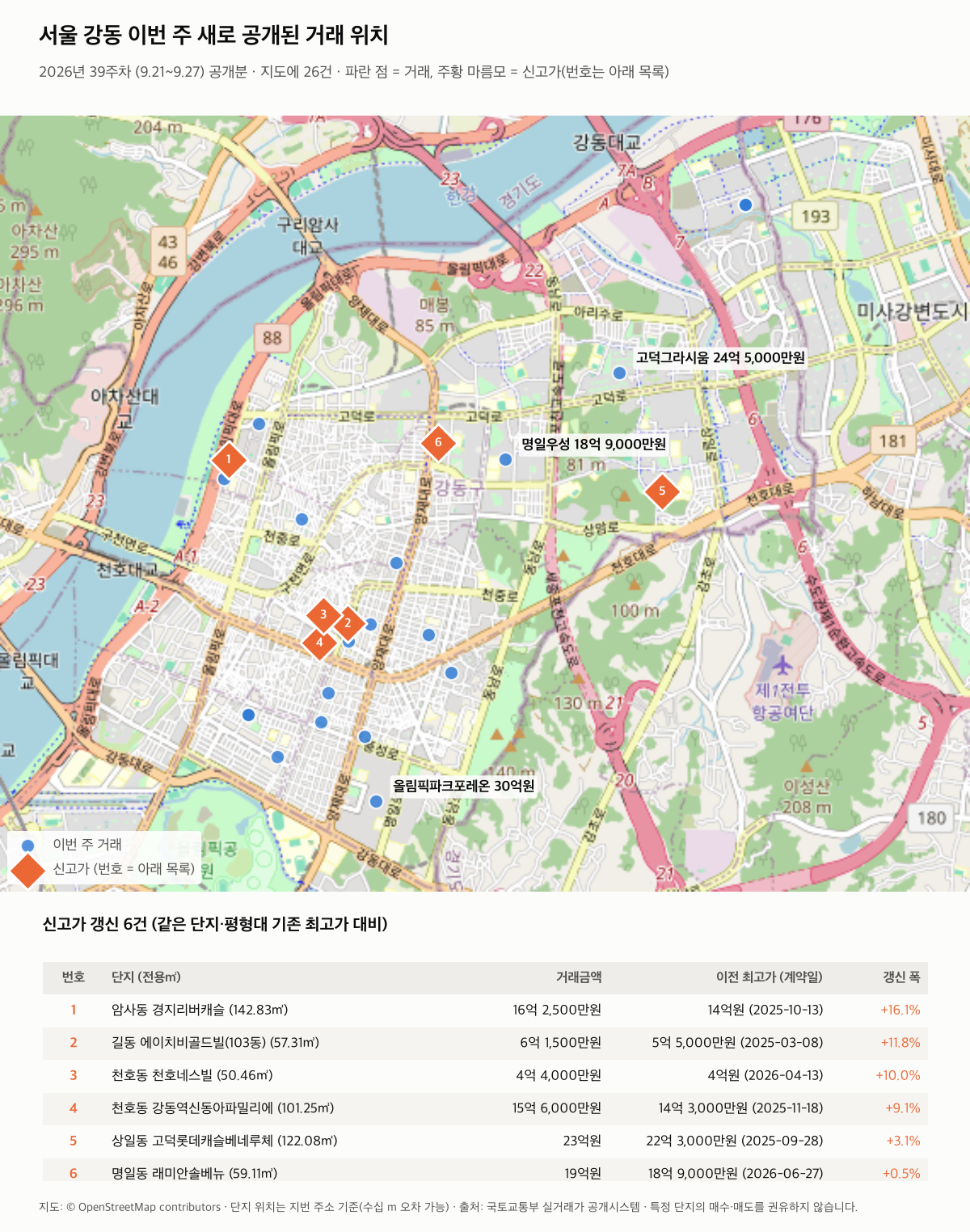Select the row 상일동 고덕롯데캐슬베네루체 (122.08㎡)
Viewport: 970px width, 1232px height.
click(485, 1141)
